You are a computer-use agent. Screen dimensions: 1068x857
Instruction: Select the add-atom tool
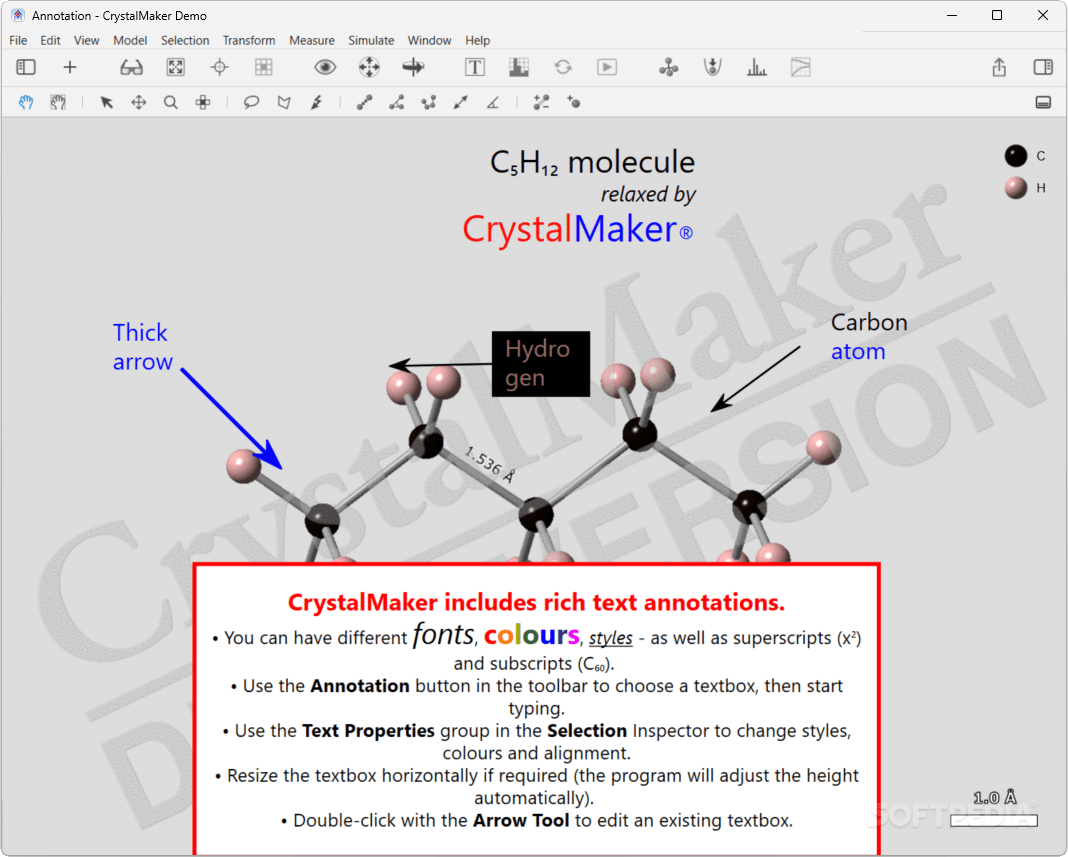(574, 101)
